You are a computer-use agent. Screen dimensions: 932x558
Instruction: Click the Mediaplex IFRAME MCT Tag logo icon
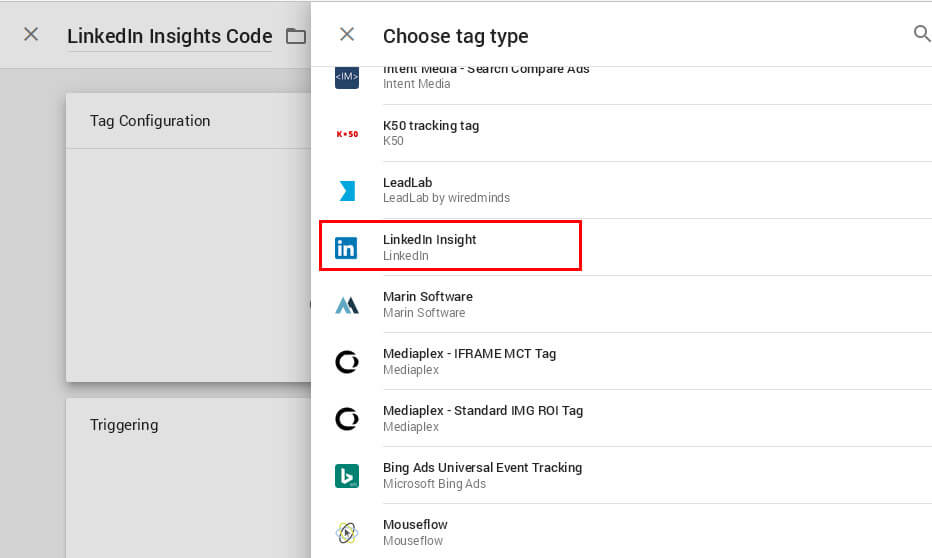pos(347,361)
